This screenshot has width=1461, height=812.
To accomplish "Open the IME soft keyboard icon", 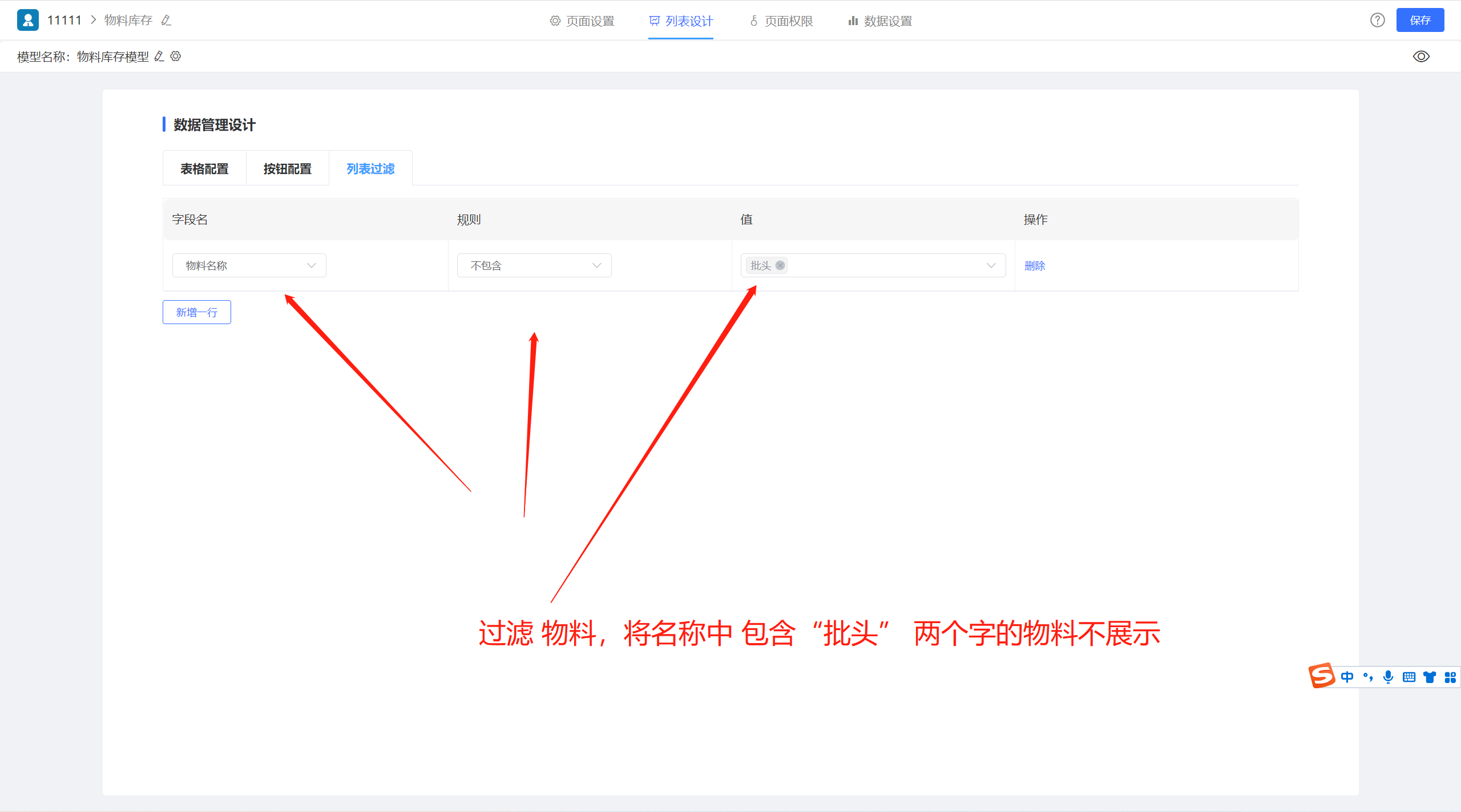I will [x=1409, y=677].
